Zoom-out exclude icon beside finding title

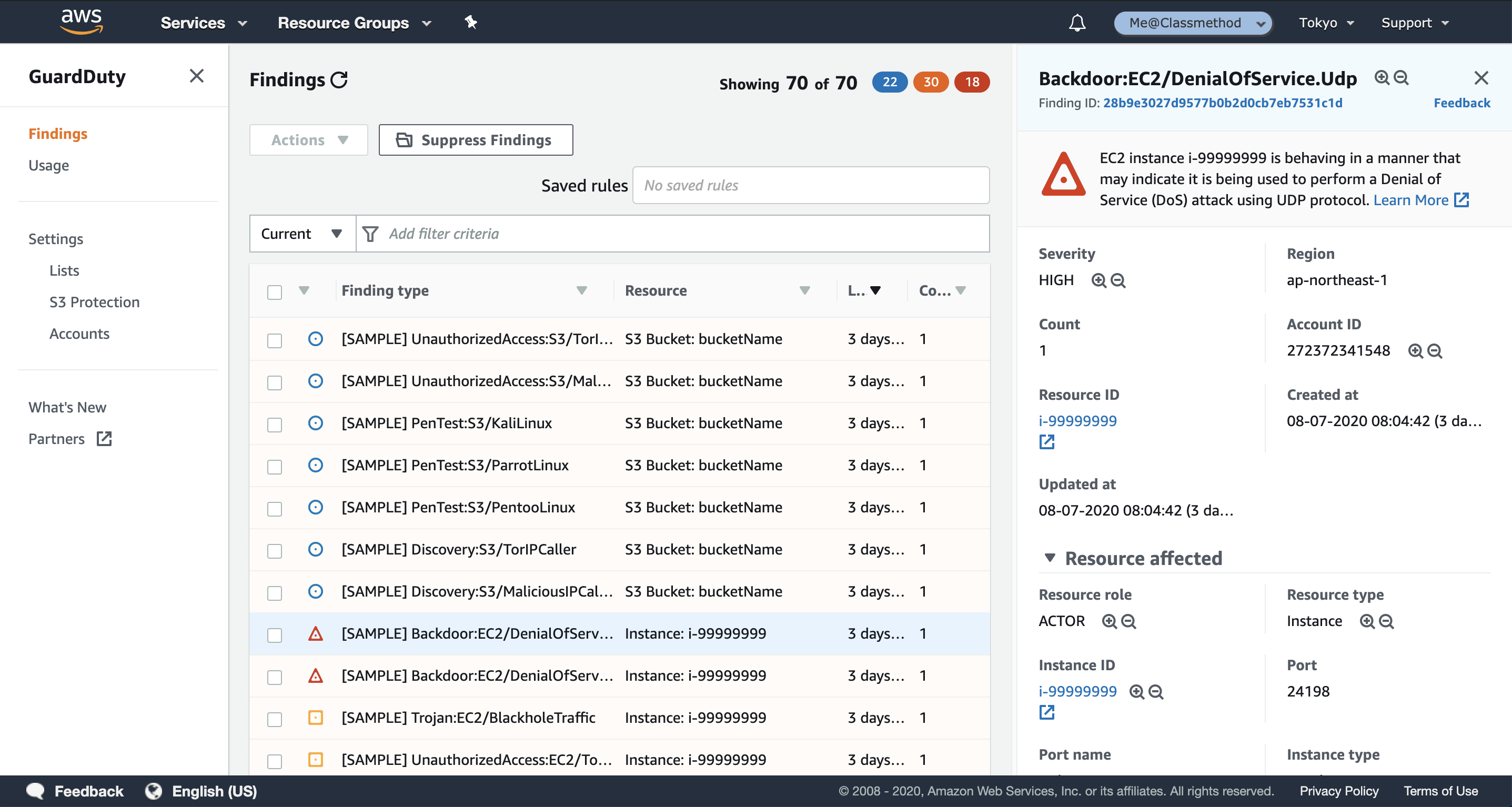click(x=1401, y=78)
